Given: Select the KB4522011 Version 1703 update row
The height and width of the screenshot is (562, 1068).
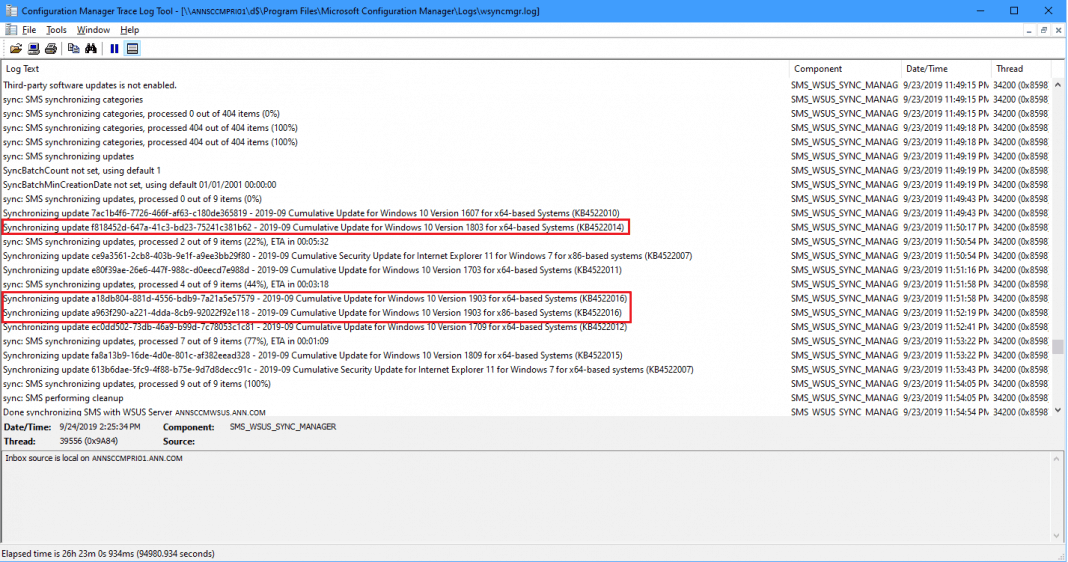Looking at the screenshot, I should (x=525, y=270).
